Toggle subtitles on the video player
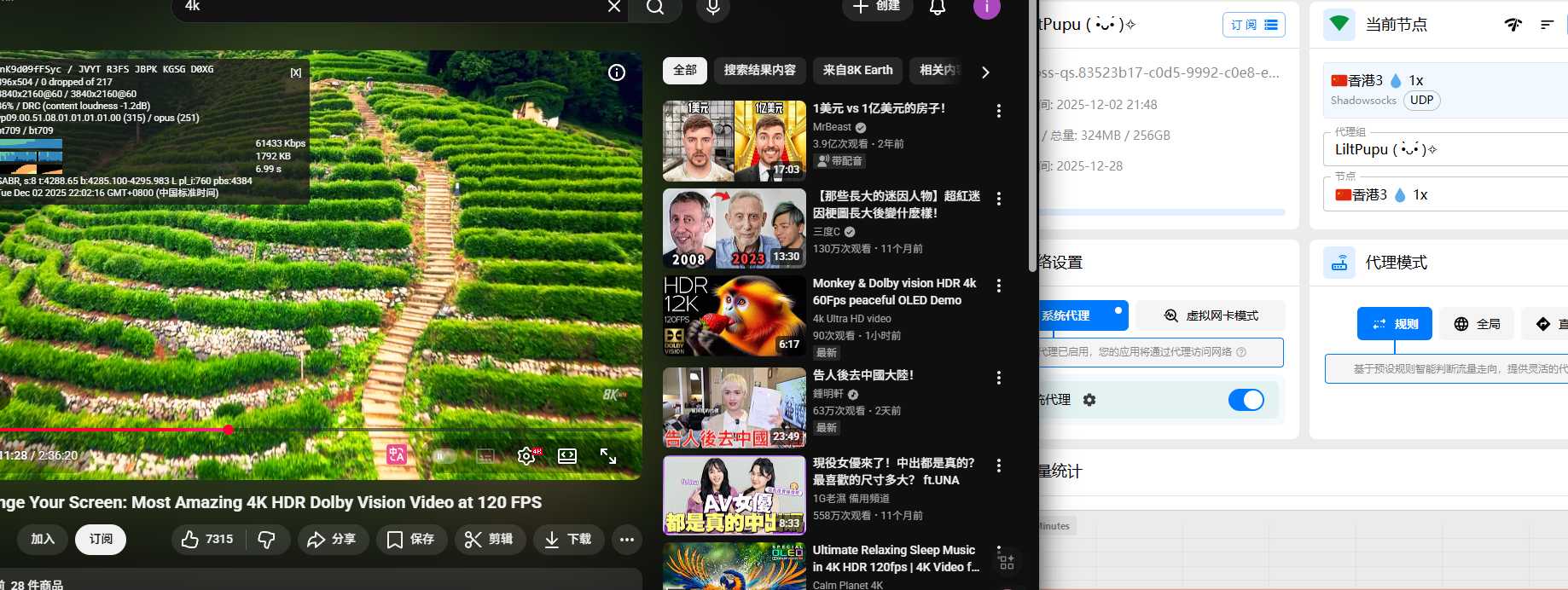 485,456
